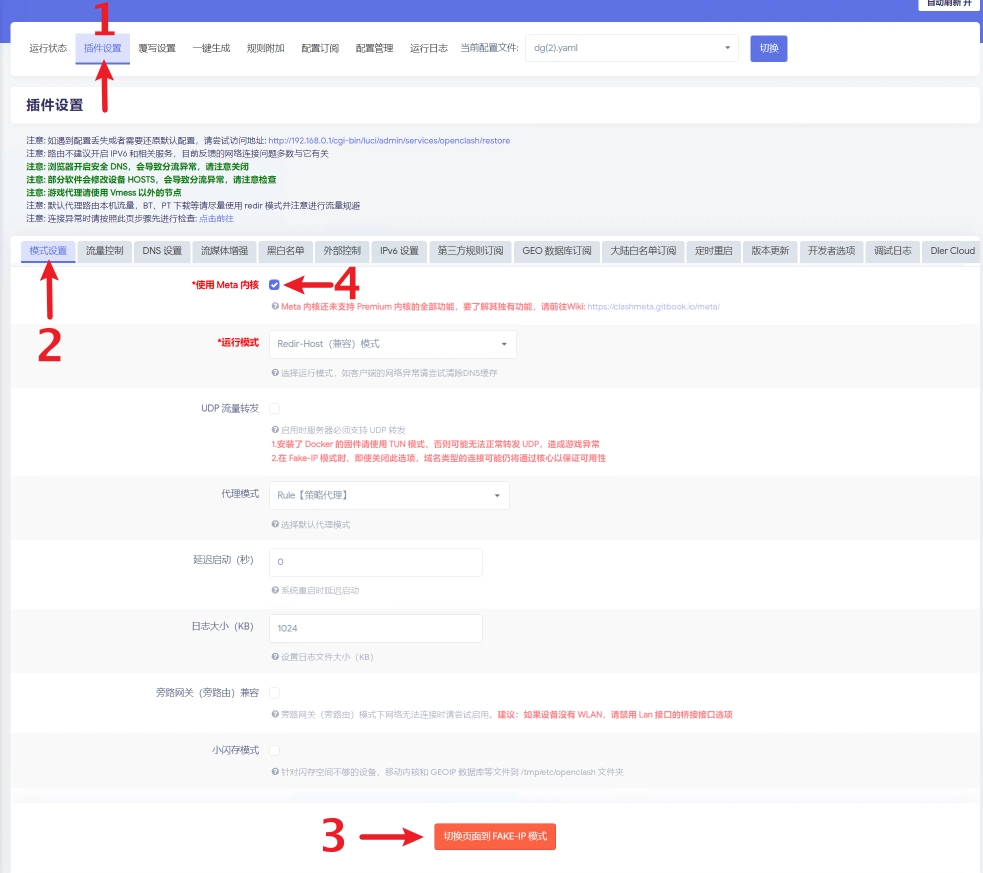Click the help icon under 运行模式 dropdown

(275, 373)
